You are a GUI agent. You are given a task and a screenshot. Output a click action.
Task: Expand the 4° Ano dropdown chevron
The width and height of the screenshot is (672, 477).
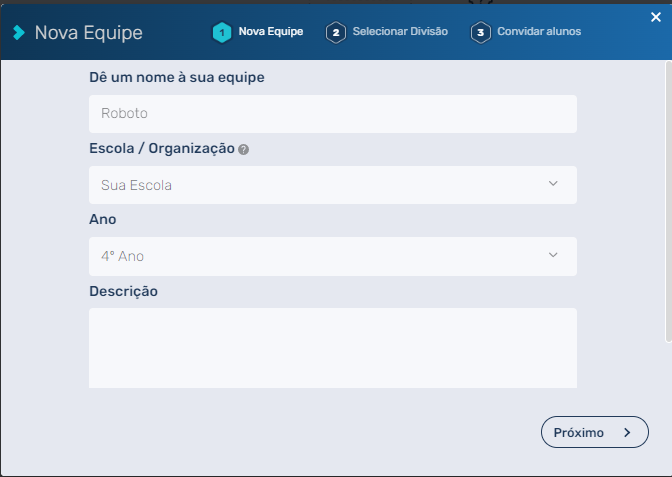point(554,255)
